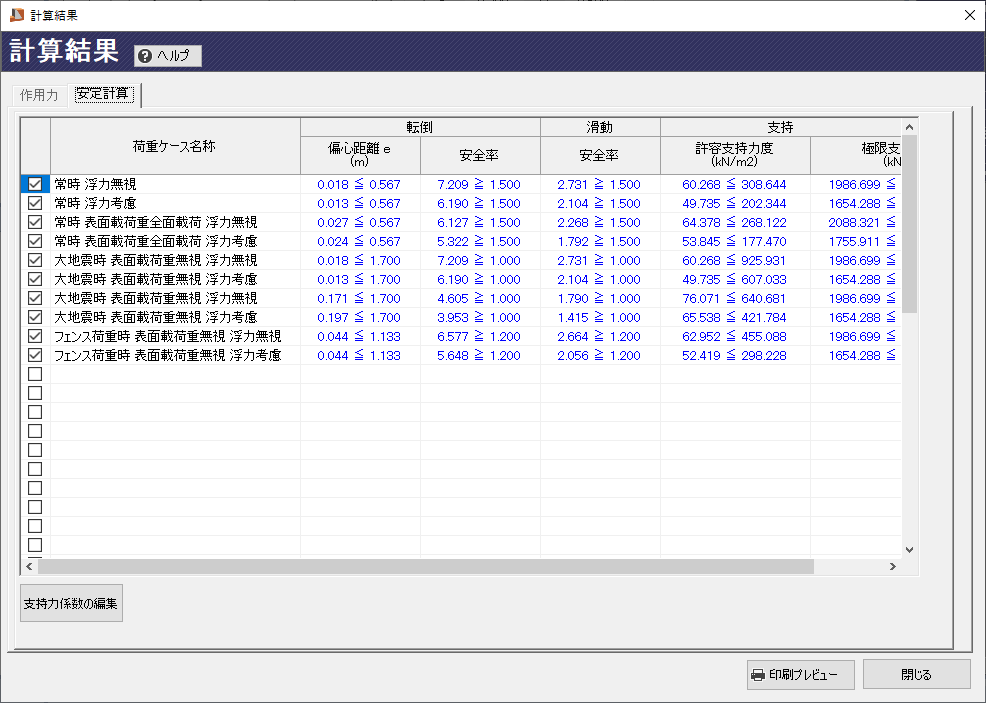This screenshot has height=703, width=986.
Task: Click the 支持 group header
Action: tap(781, 127)
